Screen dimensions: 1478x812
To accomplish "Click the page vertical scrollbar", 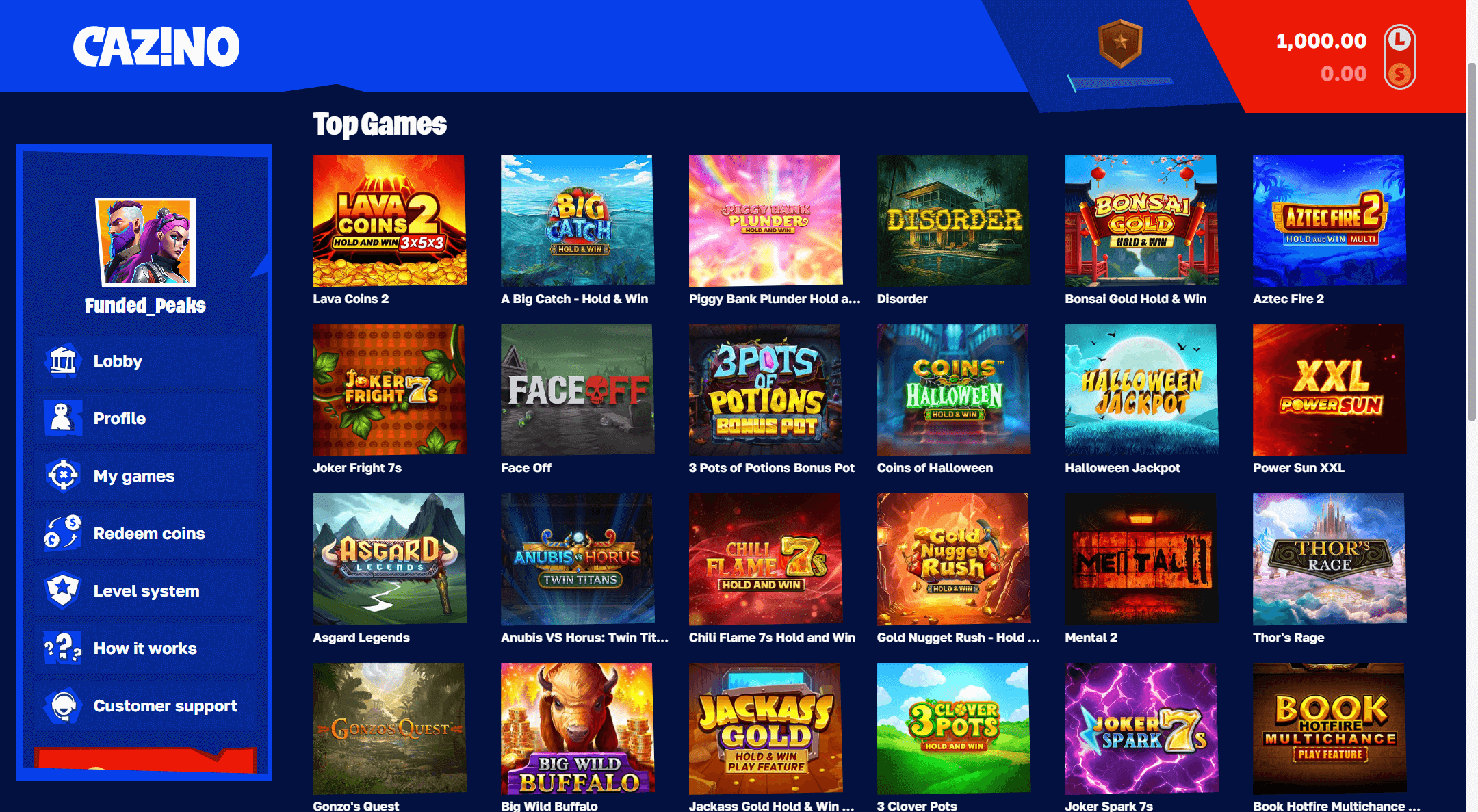I will (x=1472, y=242).
